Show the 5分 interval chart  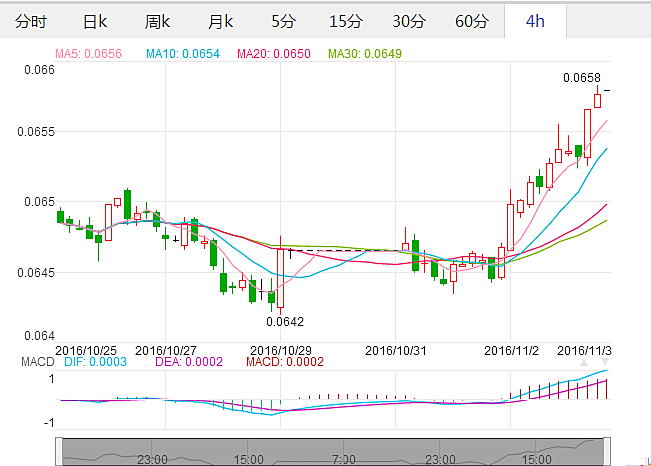283,20
